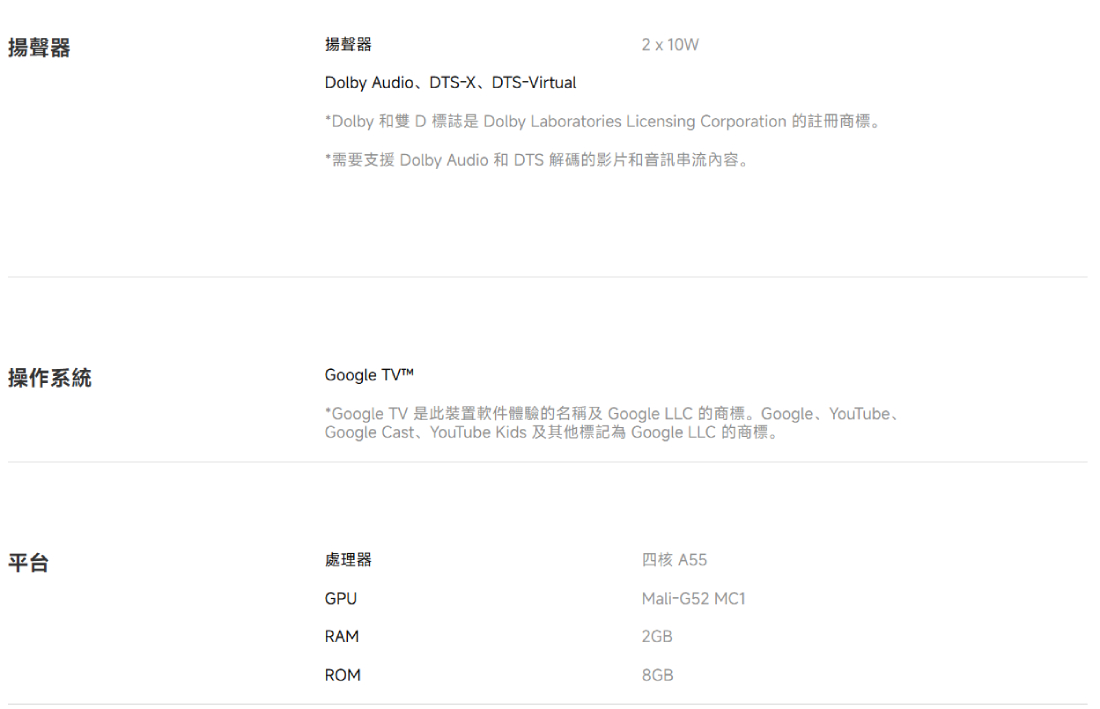Image resolution: width=1100 pixels, height=709 pixels.
Task: Click the 揚聲器 spec label
Action: tap(348, 45)
